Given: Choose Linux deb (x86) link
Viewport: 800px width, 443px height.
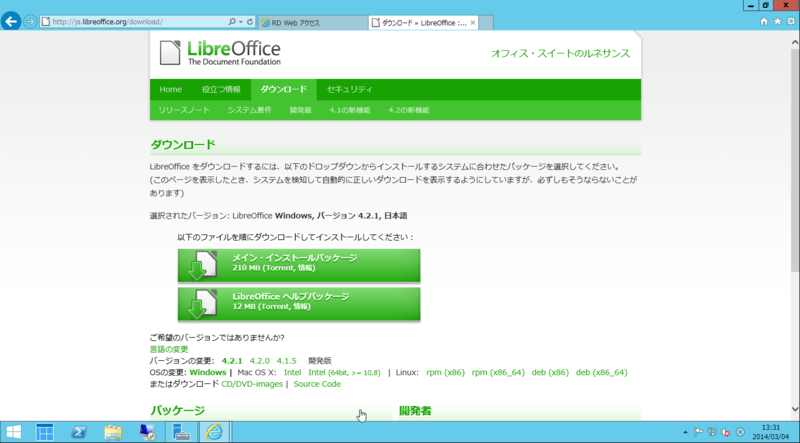Looking at the screenshot, I should (x=550, y=373).
